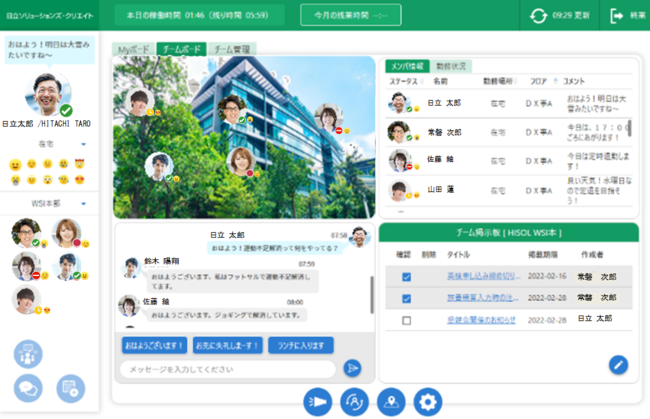The width and height of the screenshot is (650, 419).
Task: Click the message input field
Action: pos(228,369)
